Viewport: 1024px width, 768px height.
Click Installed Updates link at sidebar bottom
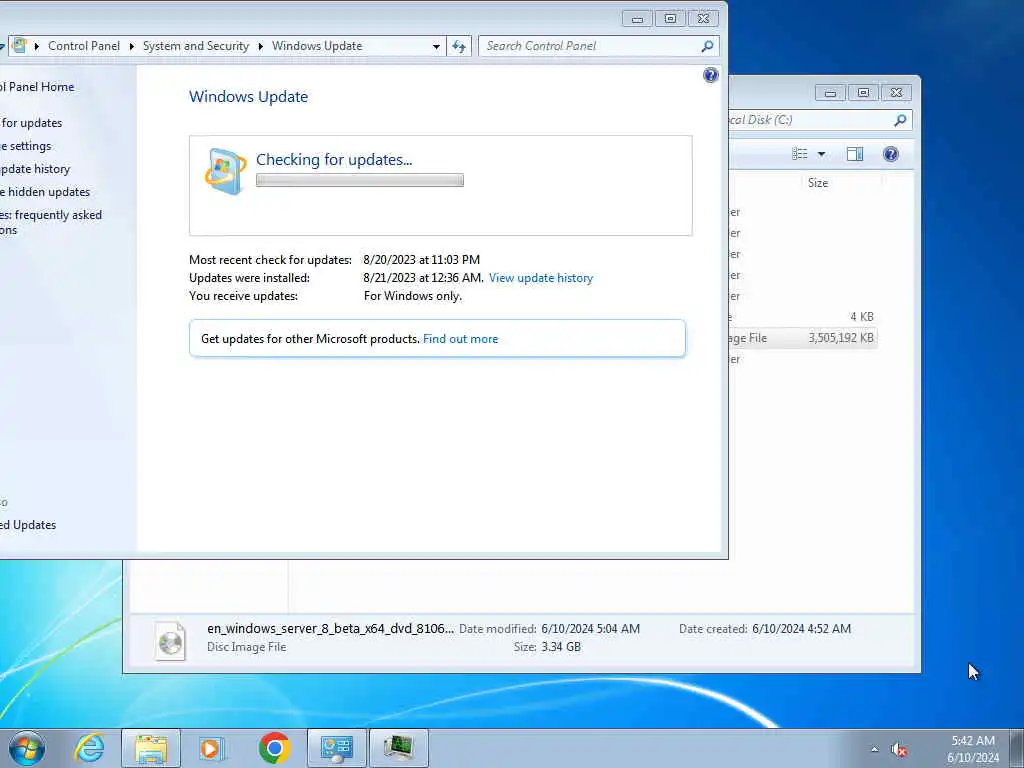(27, 525)
